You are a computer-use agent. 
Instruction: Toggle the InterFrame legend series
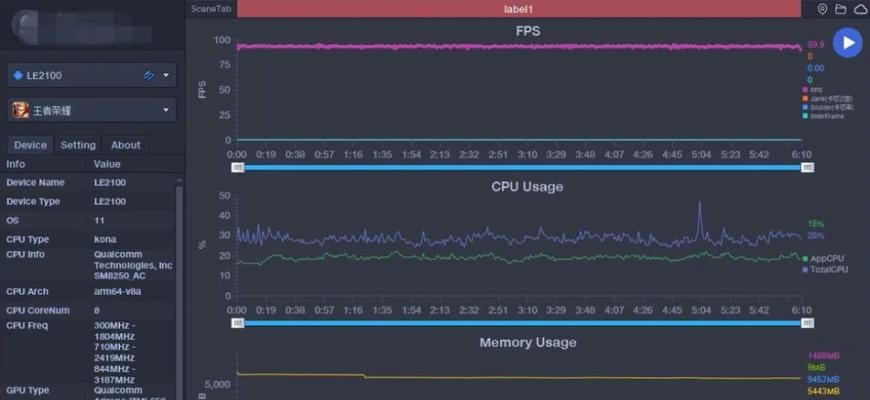823,116
